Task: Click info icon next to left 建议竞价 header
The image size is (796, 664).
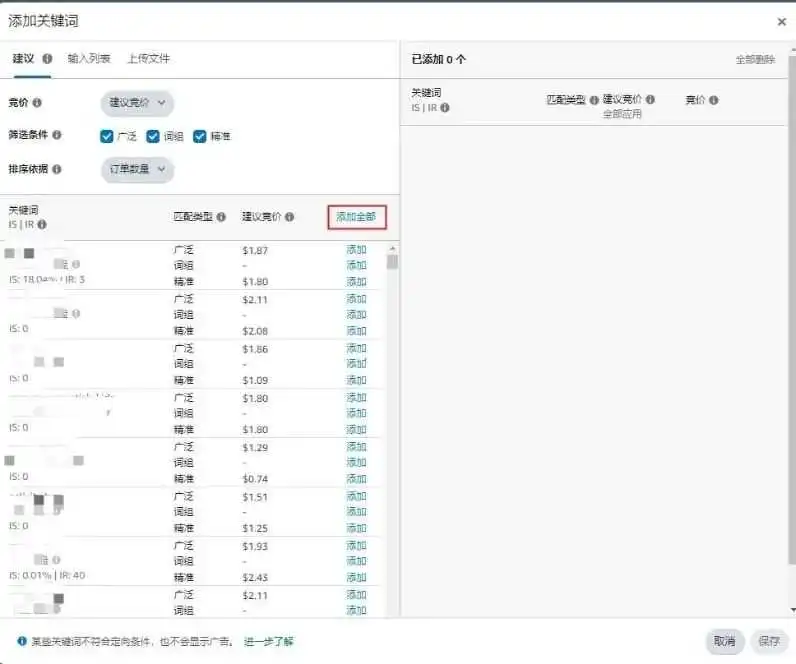Action: click(289, 217)
